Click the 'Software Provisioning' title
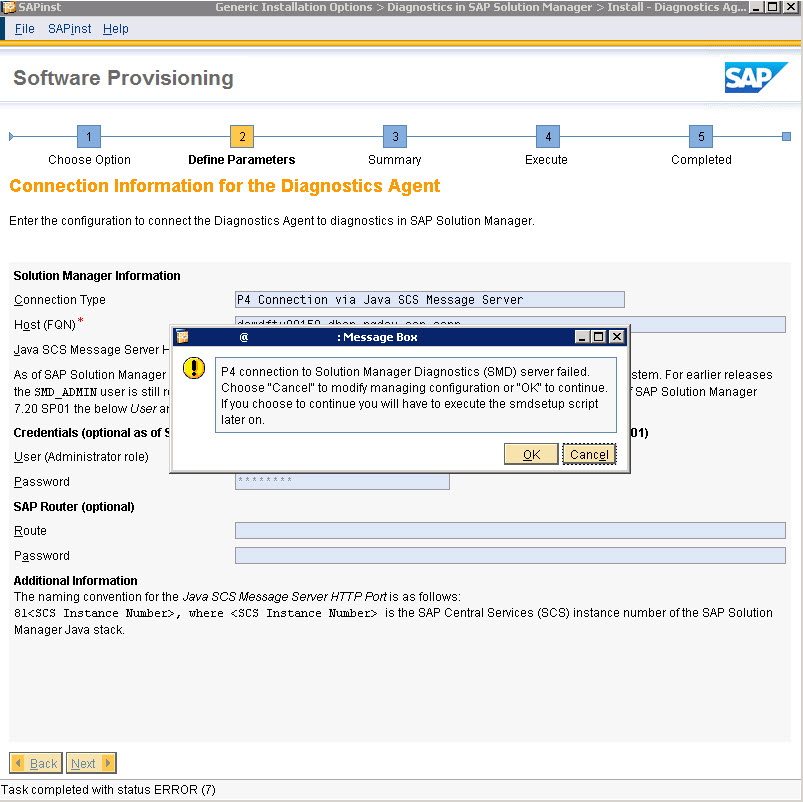The image size is (803, 802). click(123, 78)
